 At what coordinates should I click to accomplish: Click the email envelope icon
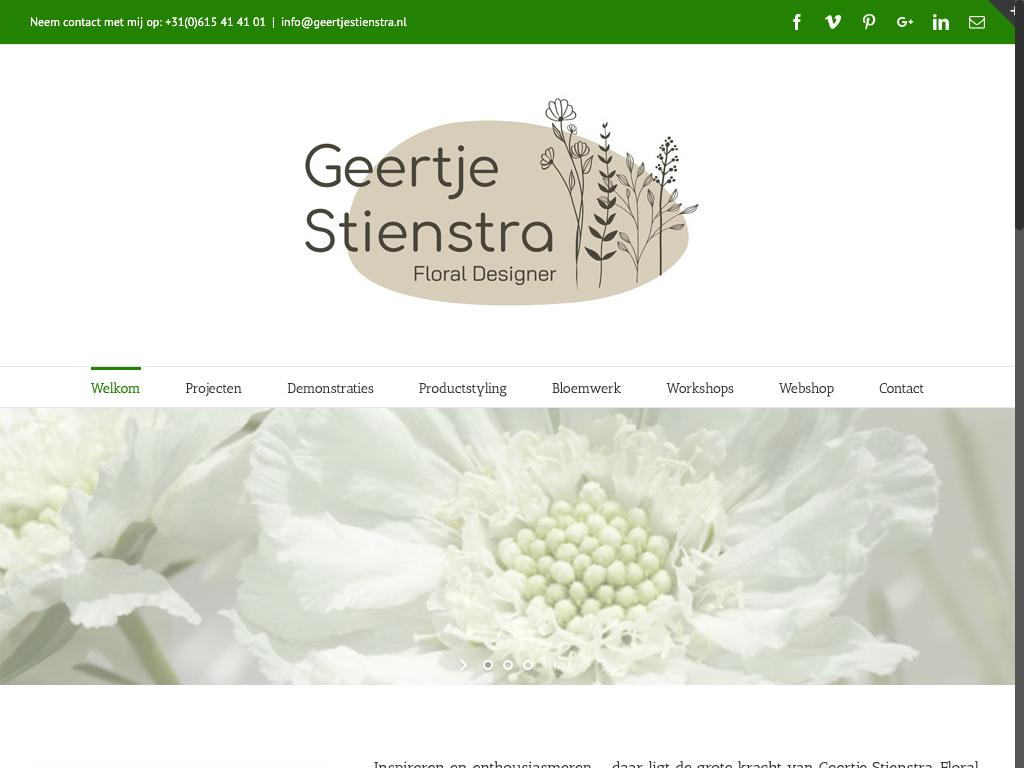point(977,22)
